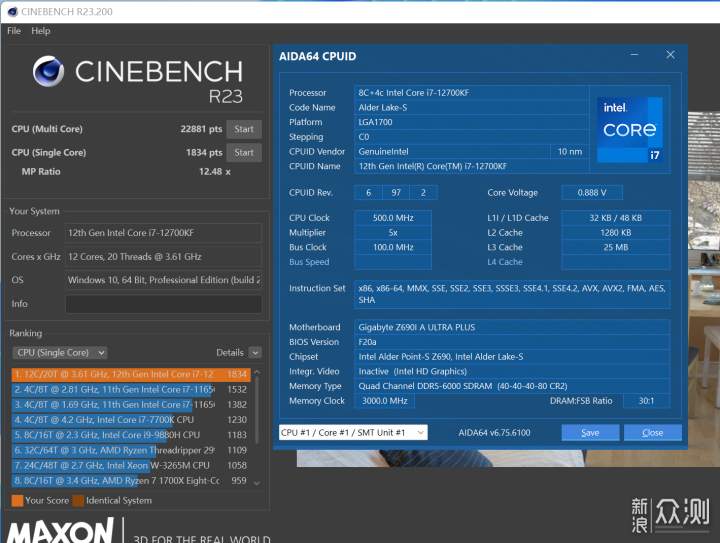This screenshot has height=543, width=720.
Task: Click the BIOS Version F20a value
Action: click(512, 342)
